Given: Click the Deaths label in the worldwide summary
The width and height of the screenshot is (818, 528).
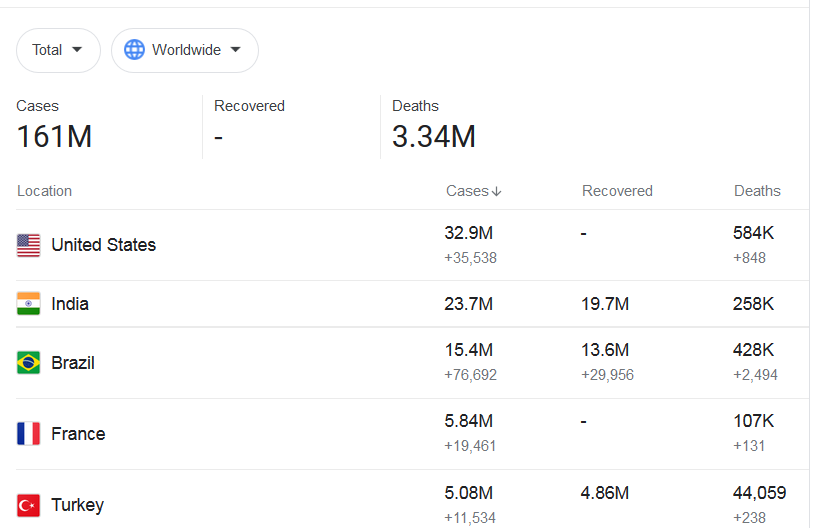Looking at the screenshot, I should pyautogui.click(x=415, y=106).
